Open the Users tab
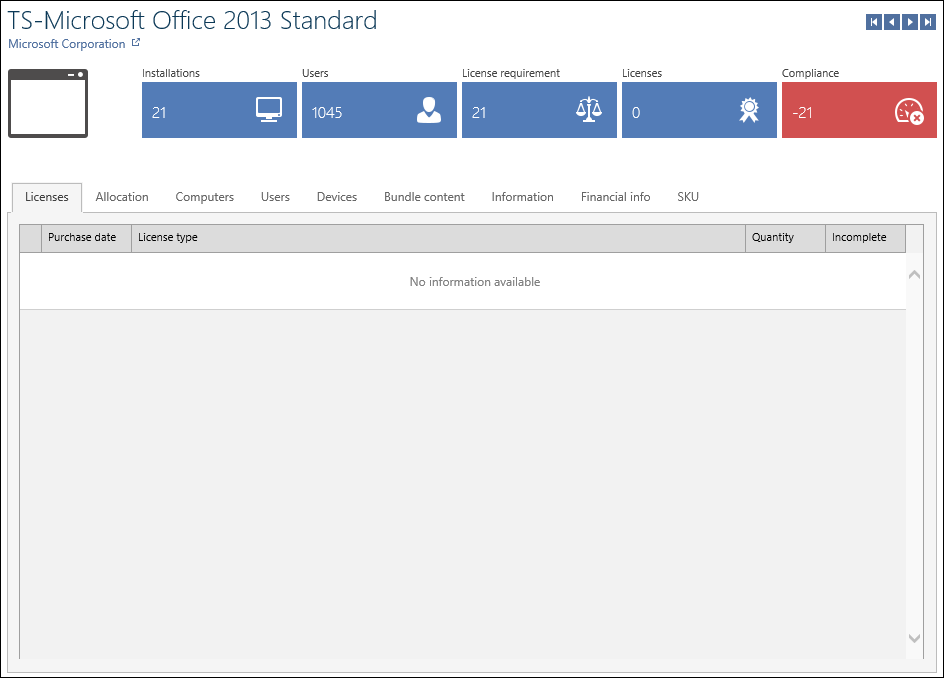 275,197
